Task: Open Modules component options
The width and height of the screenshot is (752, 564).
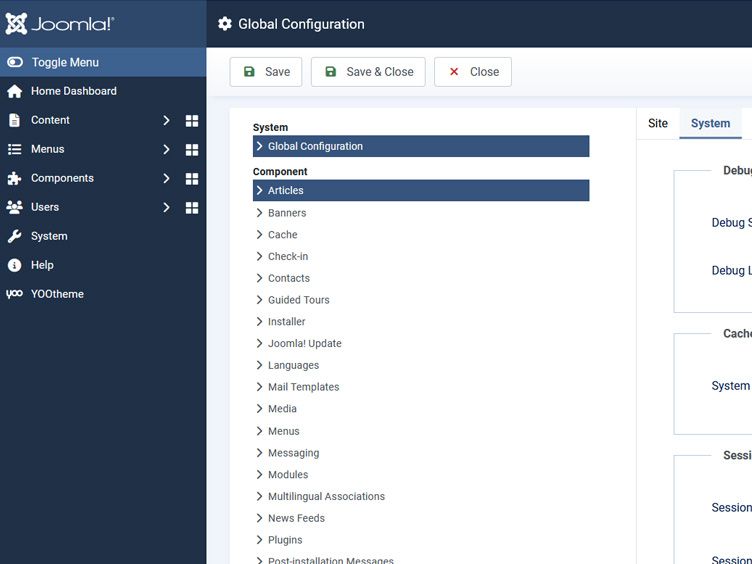Action: tap(288, 474)
